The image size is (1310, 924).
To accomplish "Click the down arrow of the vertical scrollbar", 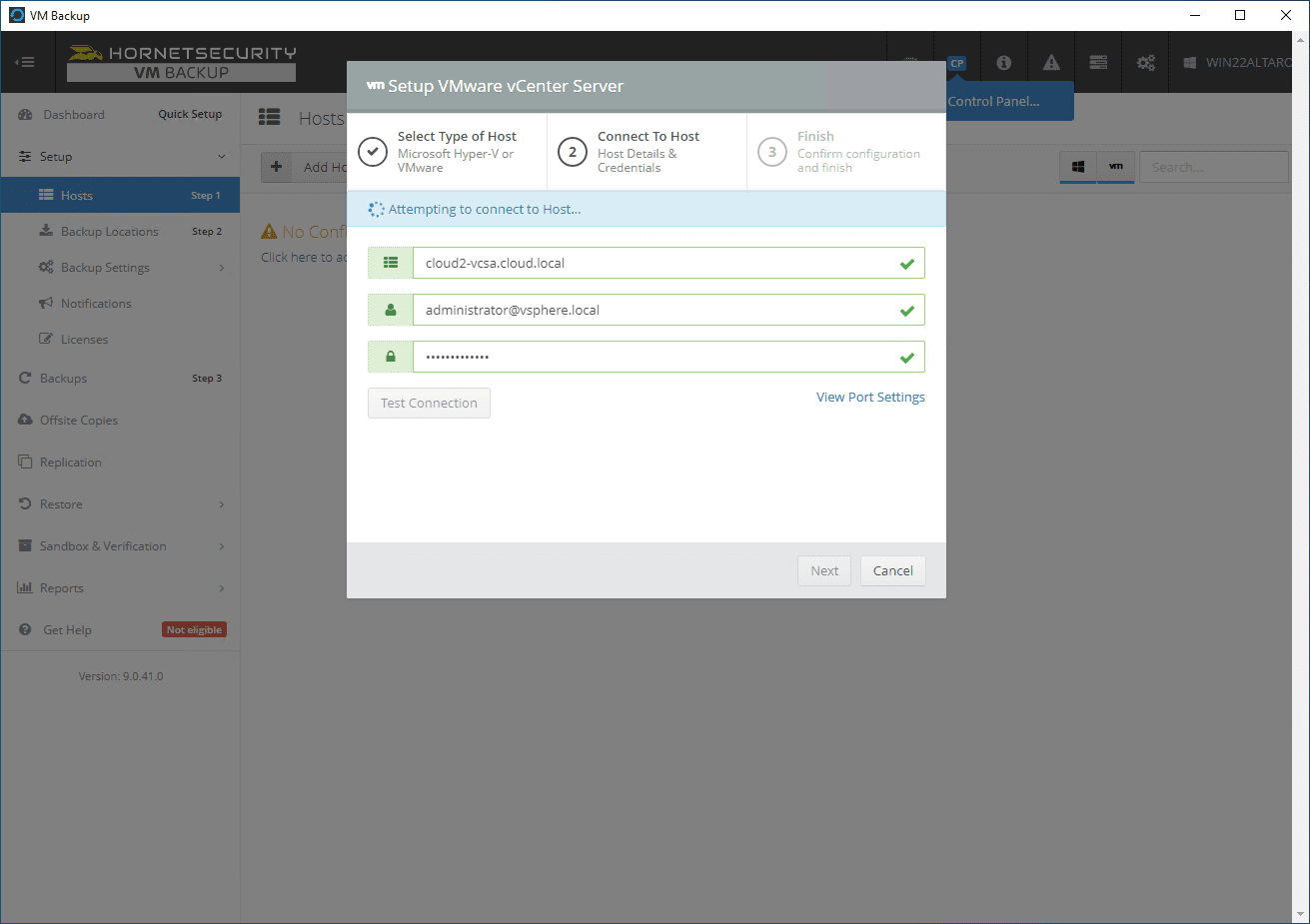I will (1301, 914).
